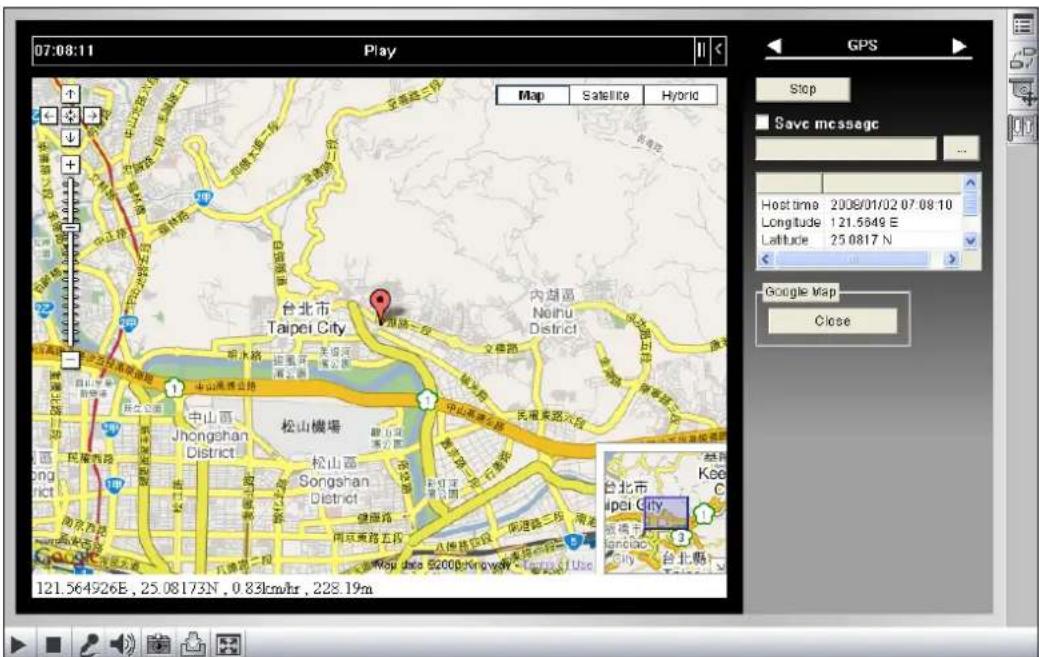Click the Host time row value

(891, 205)
